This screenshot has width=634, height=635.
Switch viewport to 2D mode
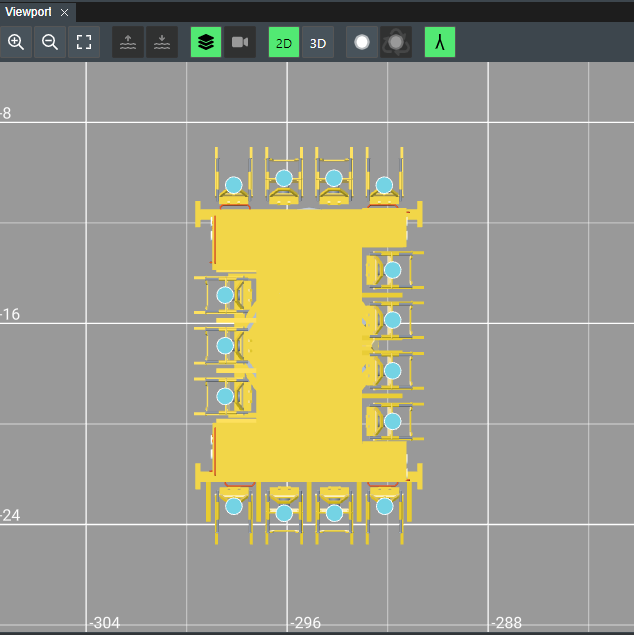tap(284, 42)
